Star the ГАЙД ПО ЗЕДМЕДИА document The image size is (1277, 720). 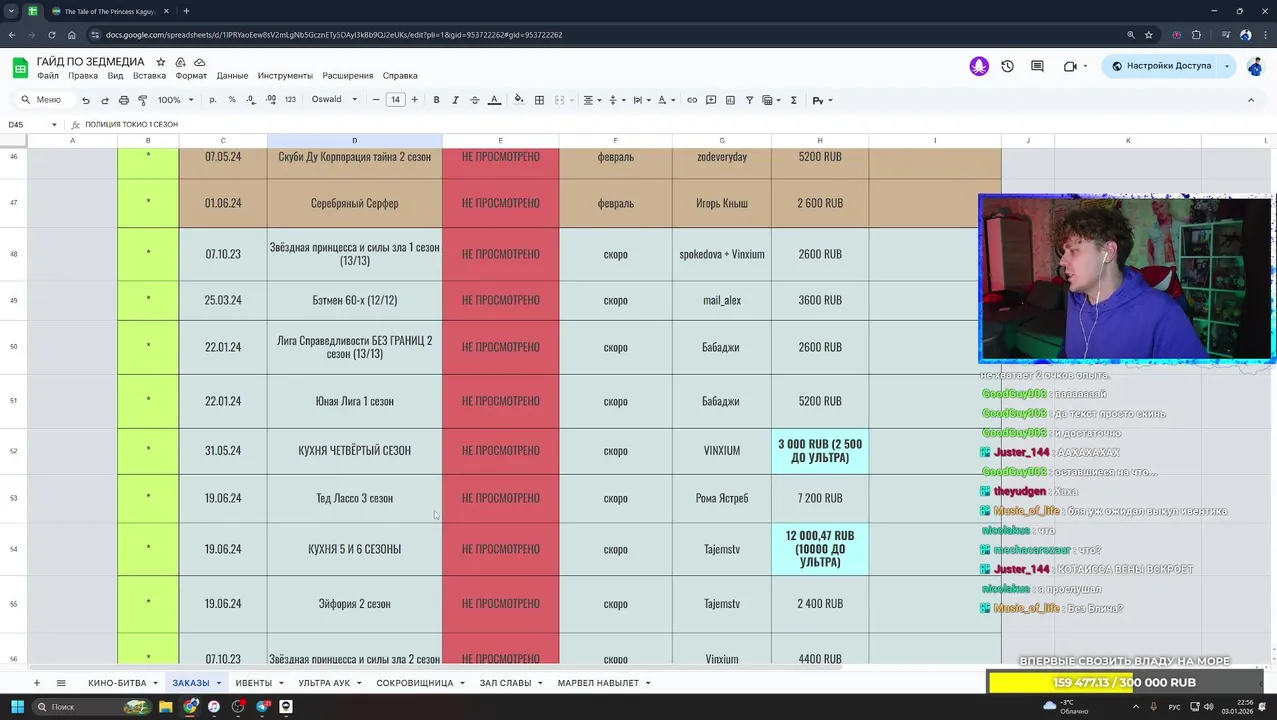click(160, 62)
